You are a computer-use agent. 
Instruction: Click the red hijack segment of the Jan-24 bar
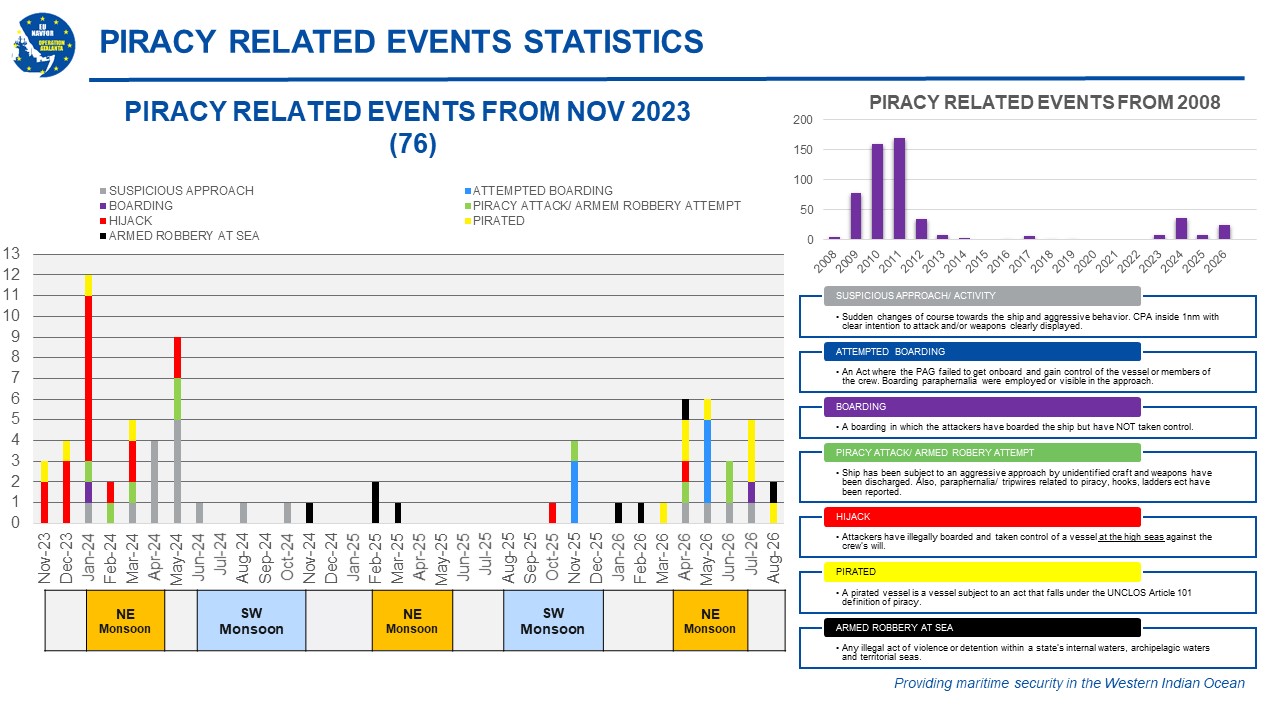(x=89, y=378)
